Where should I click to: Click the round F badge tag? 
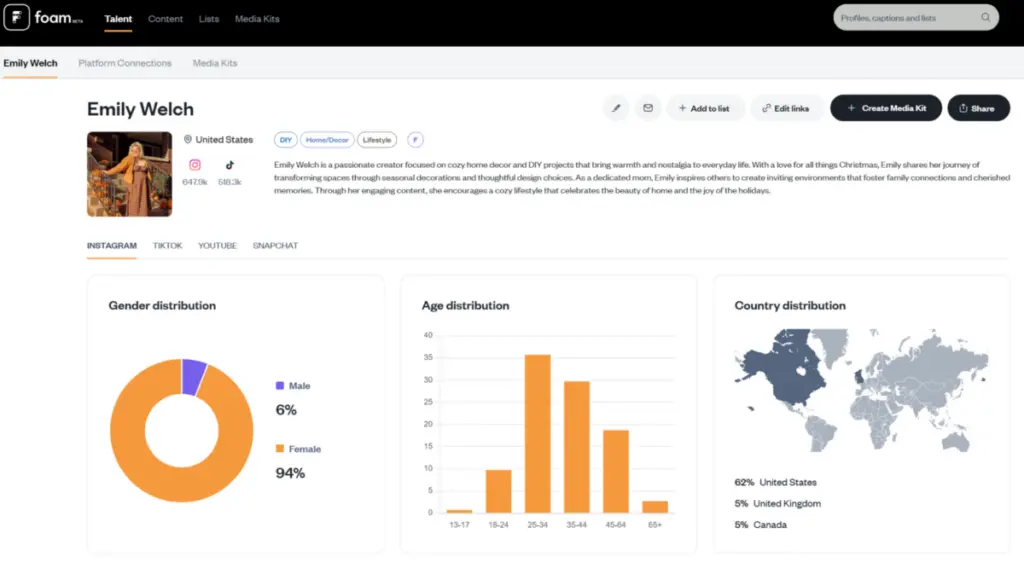[x=415, y=140]
